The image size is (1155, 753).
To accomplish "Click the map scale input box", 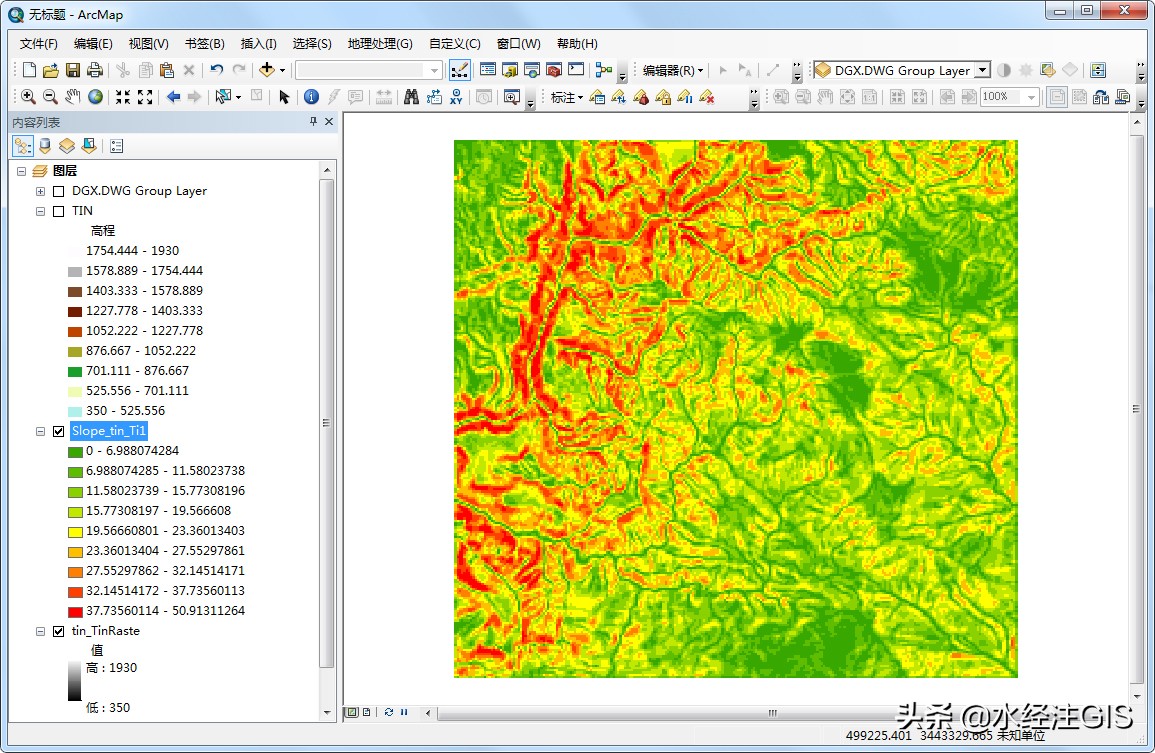I will click(360, 70).
